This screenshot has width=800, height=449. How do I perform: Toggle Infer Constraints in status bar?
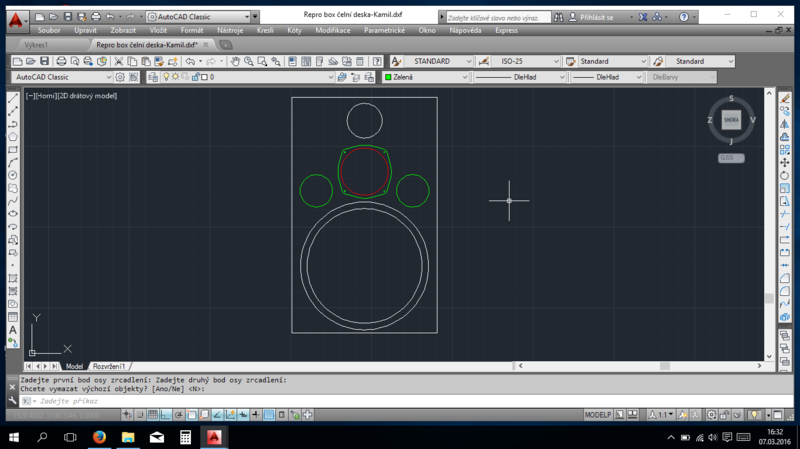[x=127, y=415]
